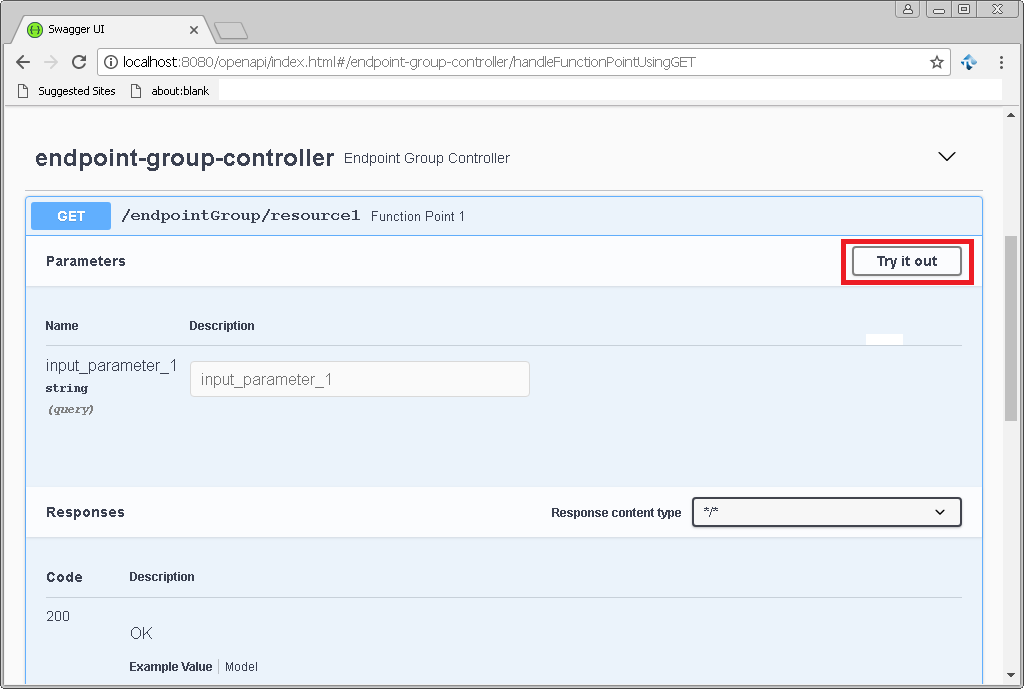Click the Endpoint Group Controller description
The height and width of the screenshot is (689, 1024).
coord(427,158)
